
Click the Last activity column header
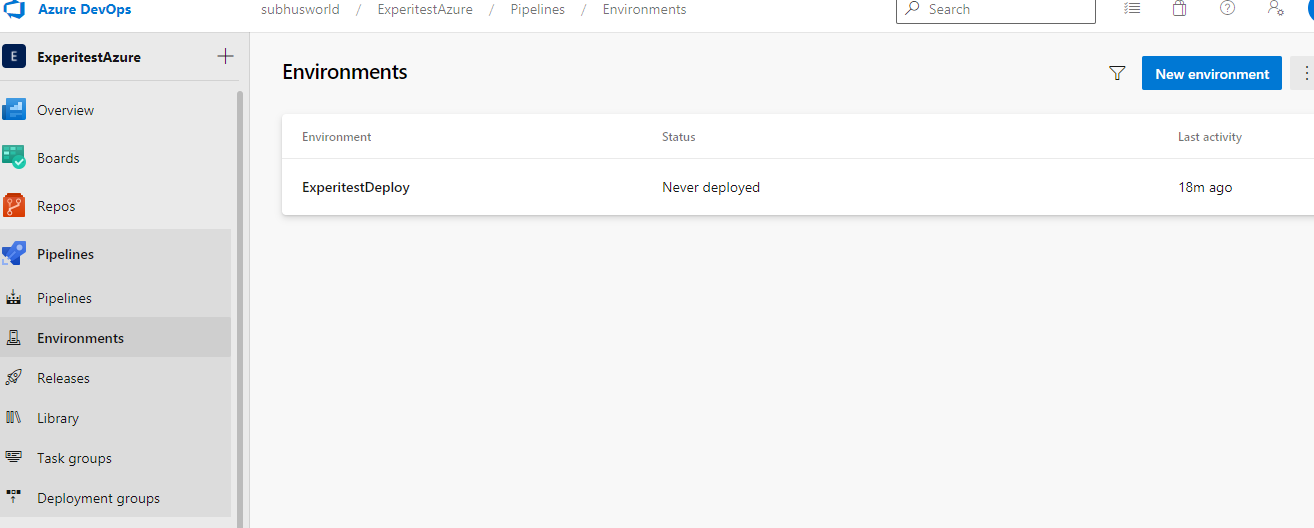tap(1210, 137)
